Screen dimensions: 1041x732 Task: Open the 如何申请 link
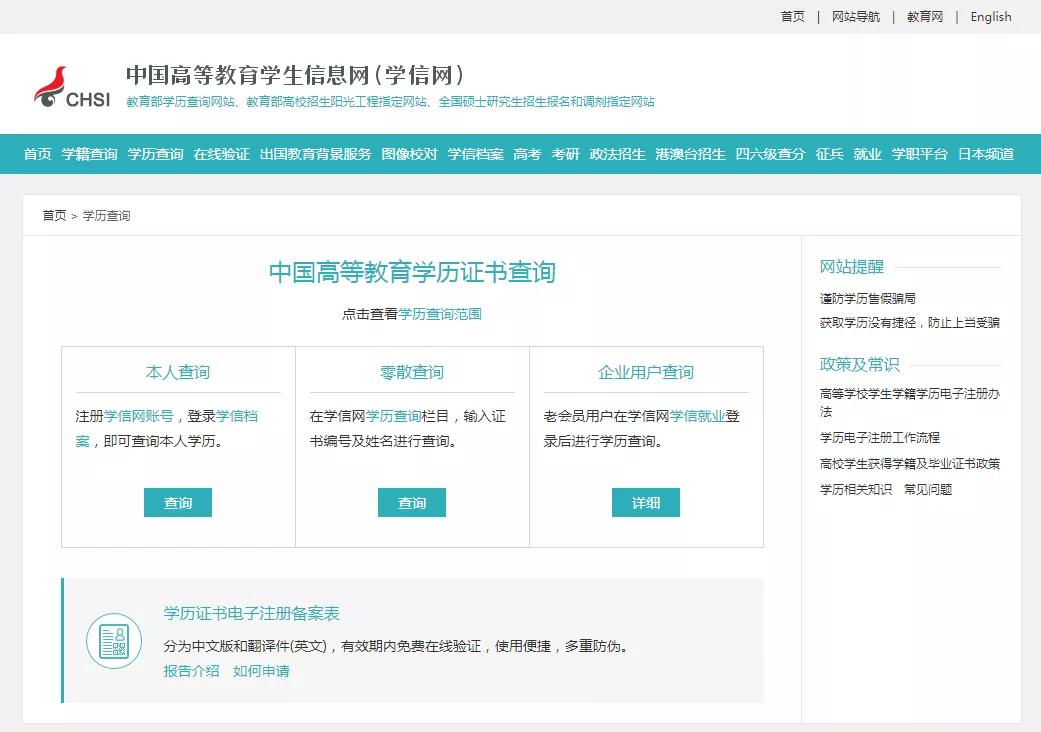coord(261,671)
